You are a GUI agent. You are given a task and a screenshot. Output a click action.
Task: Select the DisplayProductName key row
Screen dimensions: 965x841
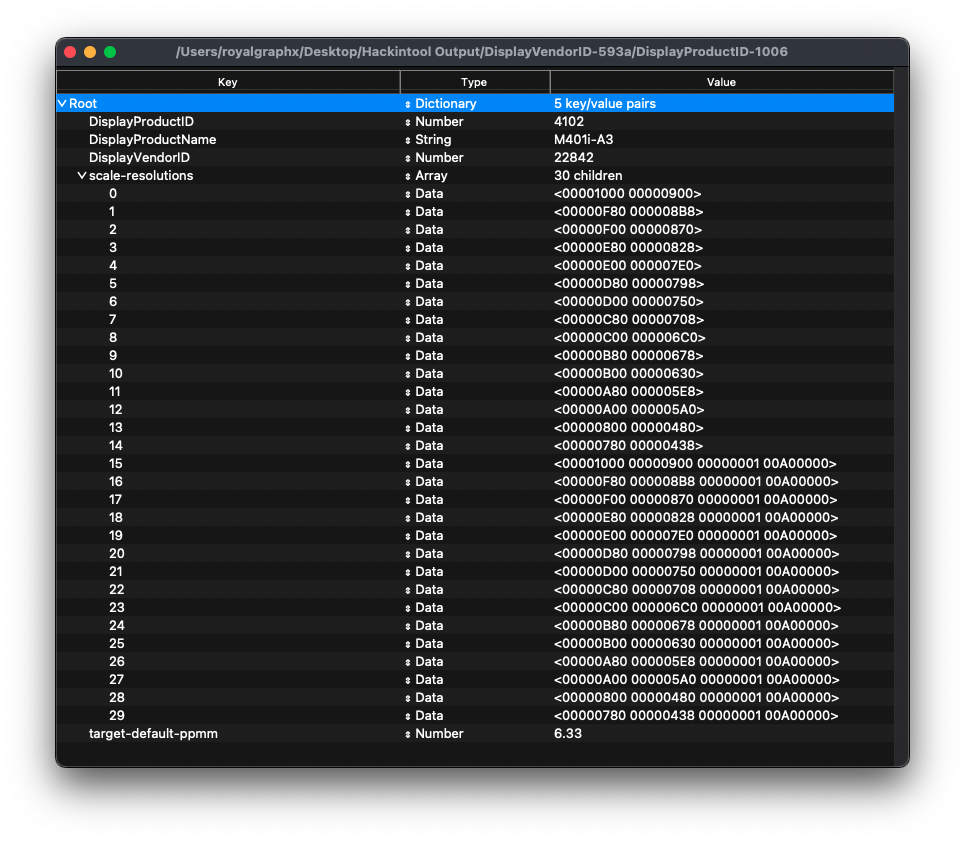152,139
